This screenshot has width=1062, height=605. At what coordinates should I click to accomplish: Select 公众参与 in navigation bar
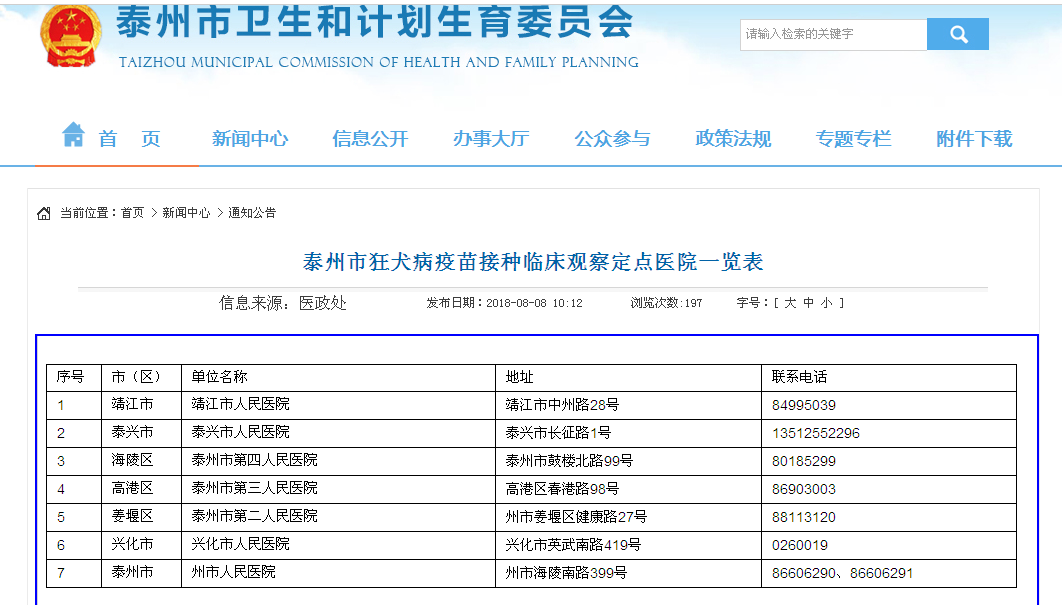click(612, 139)
